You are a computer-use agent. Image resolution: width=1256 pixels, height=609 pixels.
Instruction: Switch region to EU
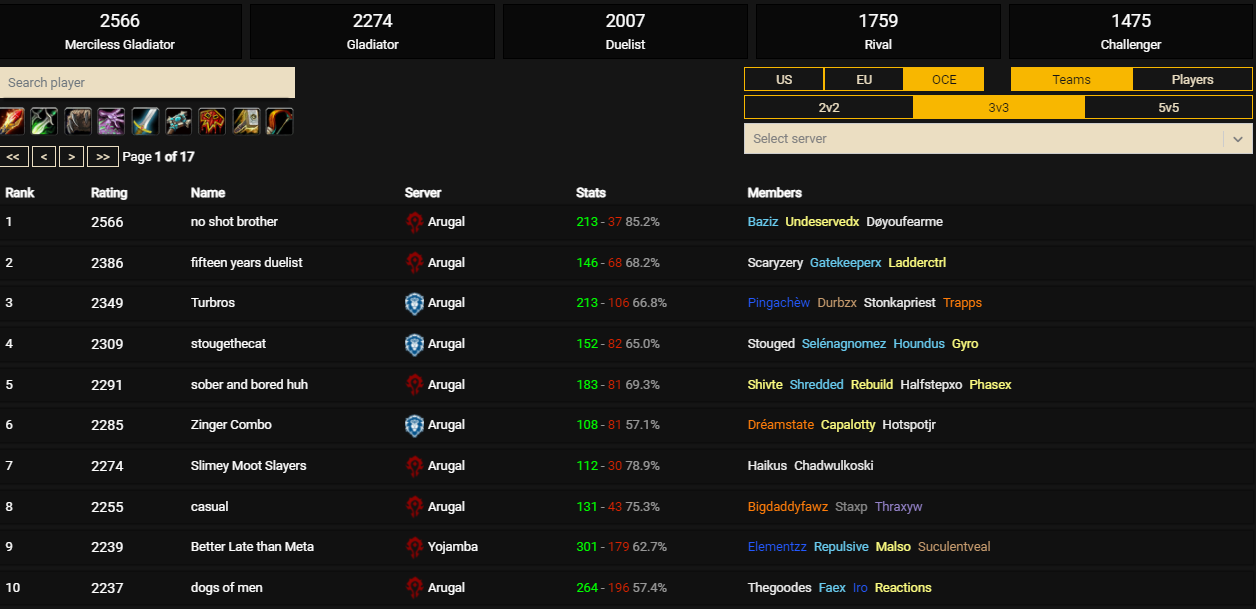(x=864, y=80)
